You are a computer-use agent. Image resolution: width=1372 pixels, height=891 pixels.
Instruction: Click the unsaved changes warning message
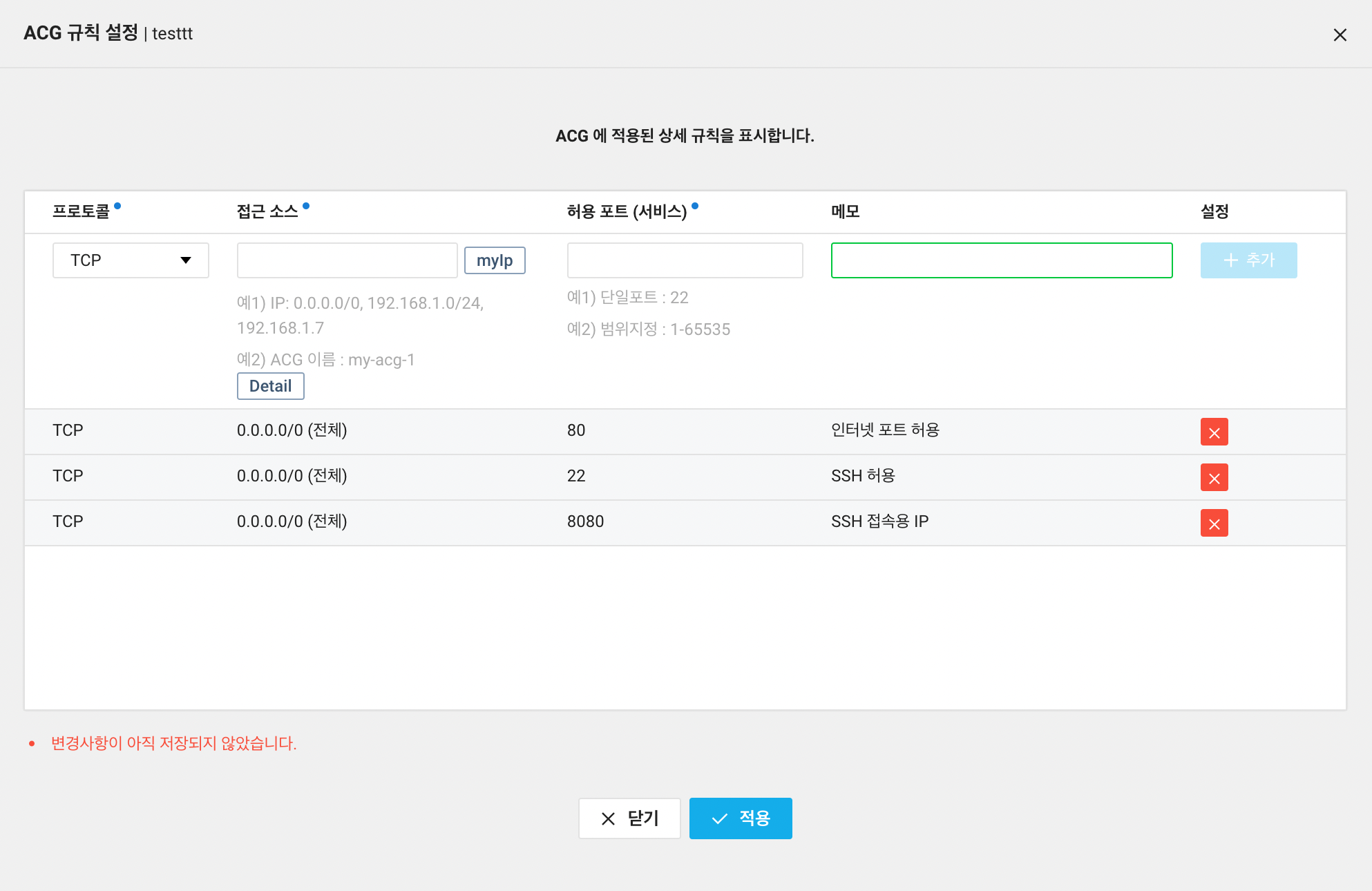point(173,743)
